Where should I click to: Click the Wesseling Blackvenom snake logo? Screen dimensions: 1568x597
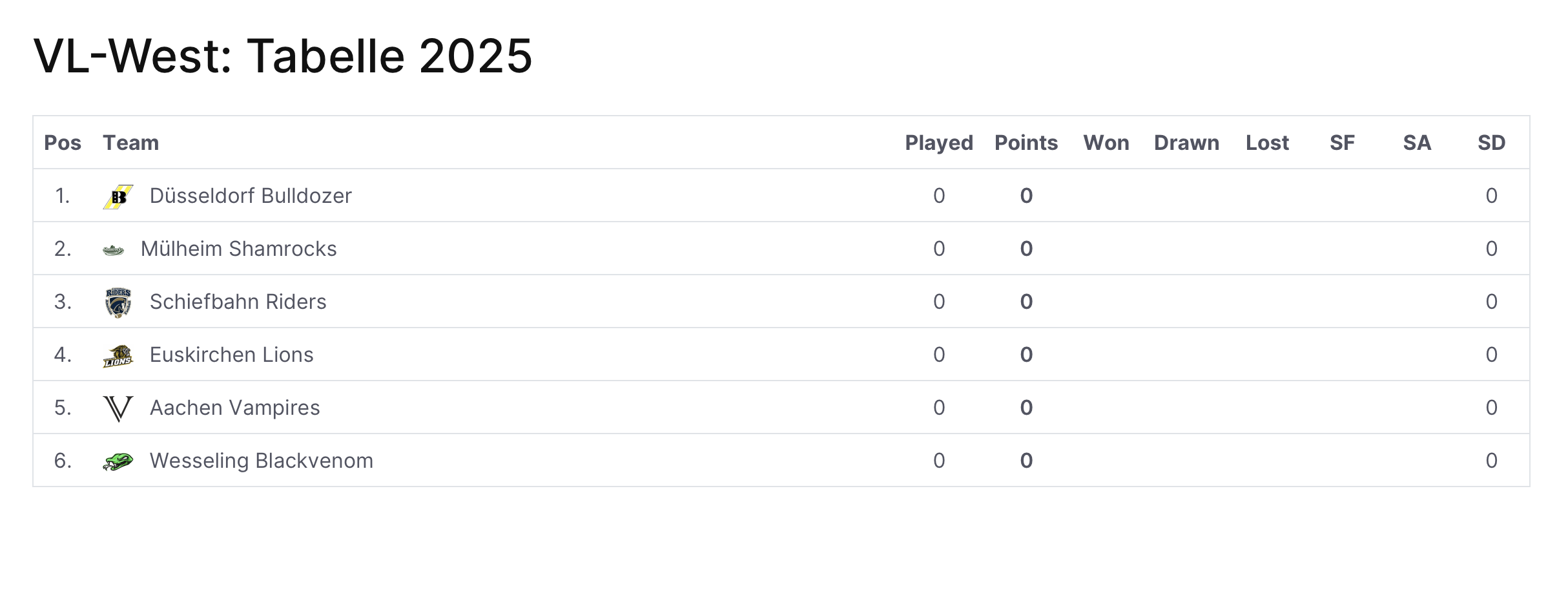118,461
